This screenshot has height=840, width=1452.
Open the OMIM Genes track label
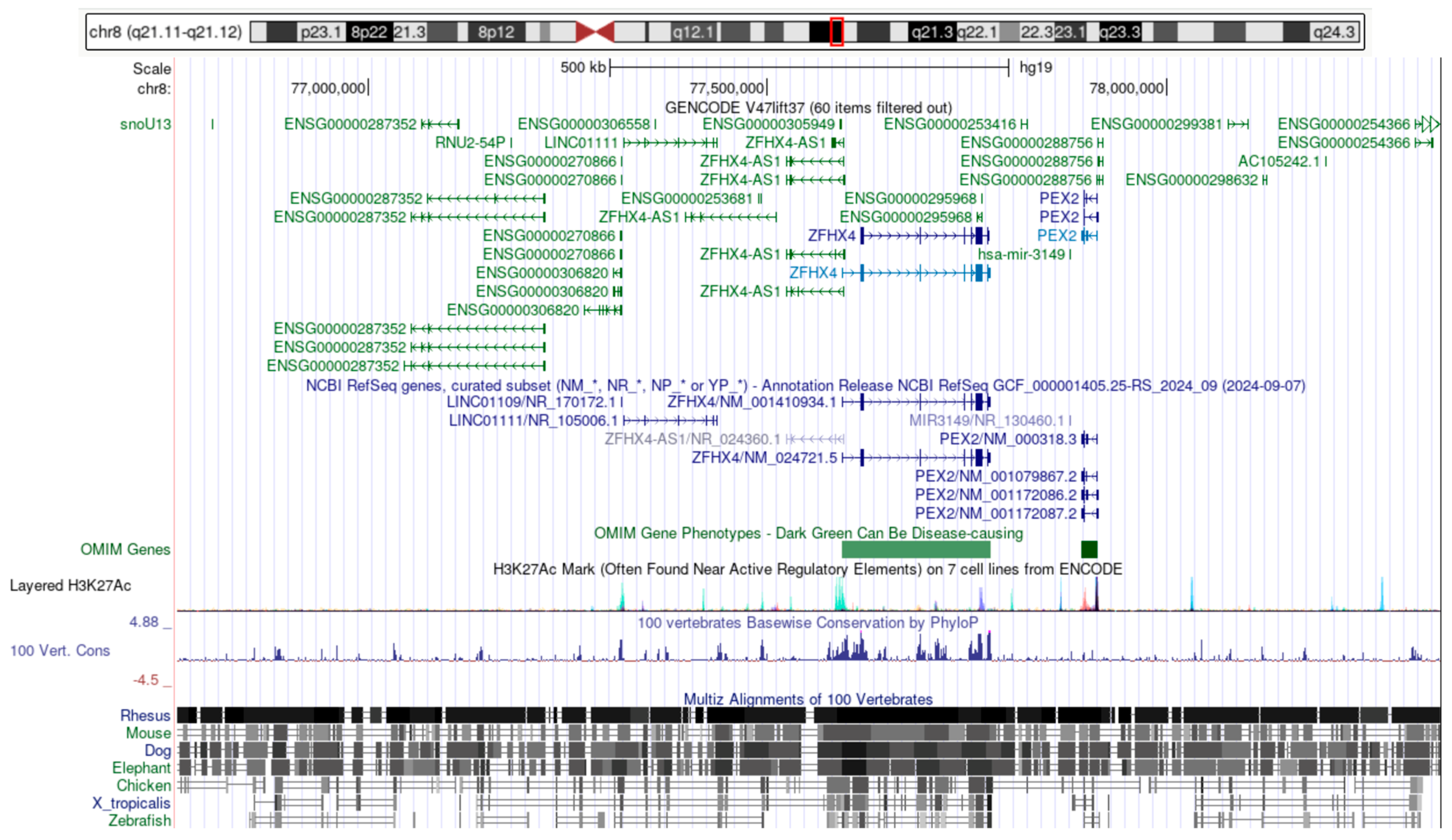[x=125, y=549]
